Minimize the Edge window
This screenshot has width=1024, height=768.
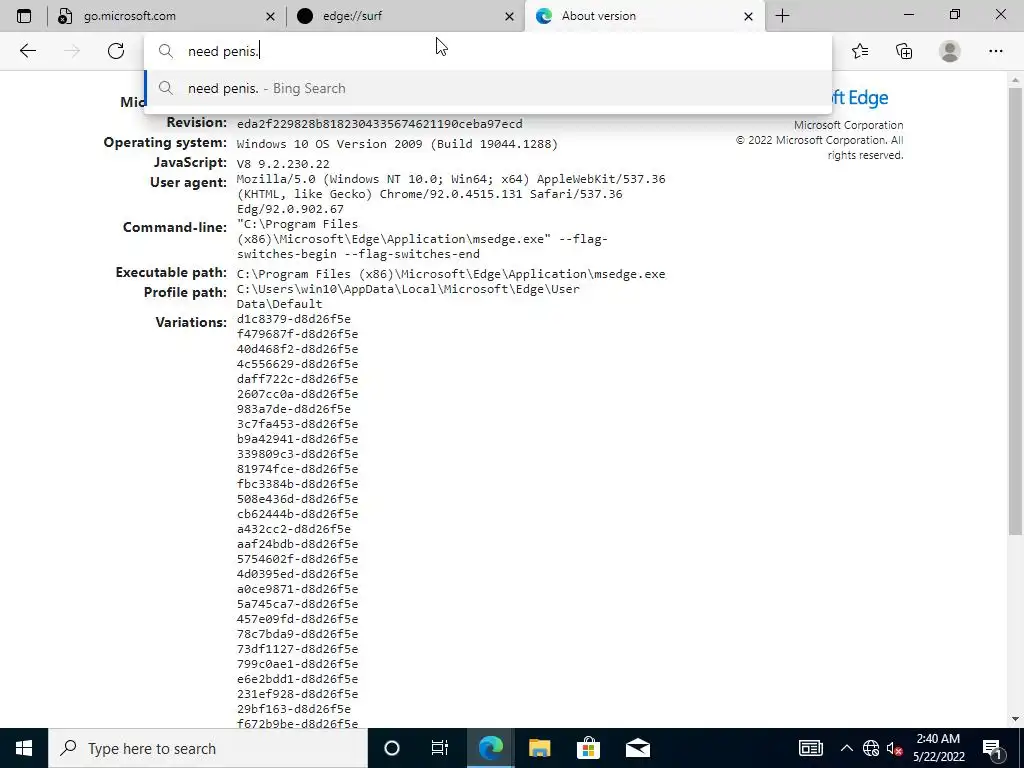point(908,14)
